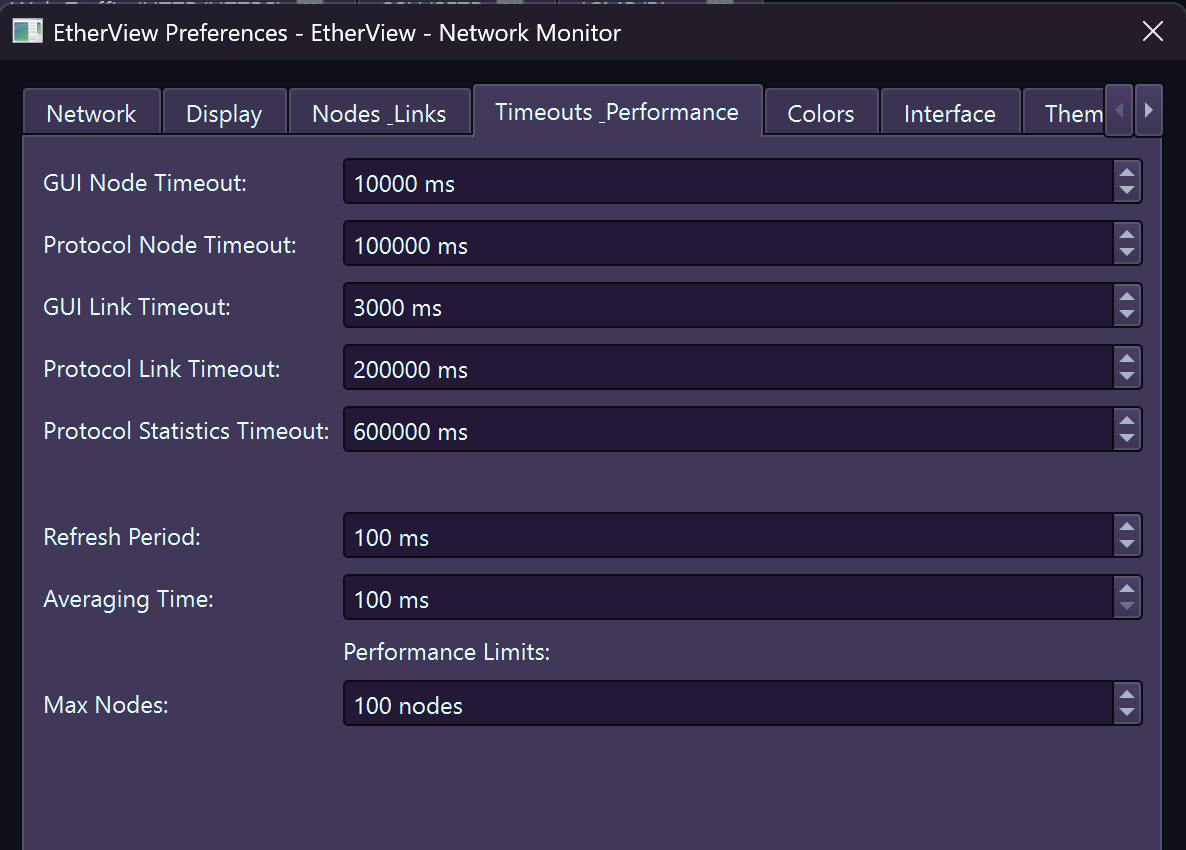Click the left tab scroll arrow
1186x850 pixels.
coord(1119,110)
